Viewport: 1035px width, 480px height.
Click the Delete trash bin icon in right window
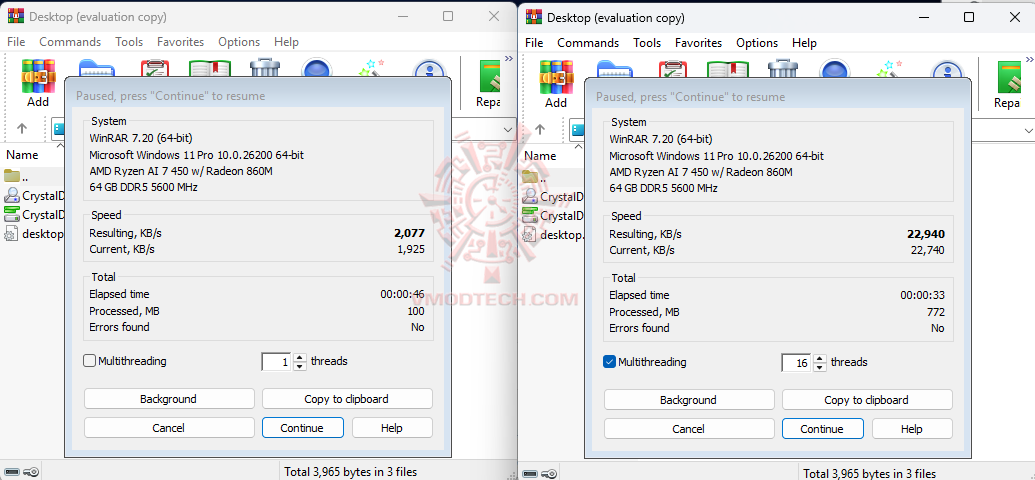tap(784, 69)
